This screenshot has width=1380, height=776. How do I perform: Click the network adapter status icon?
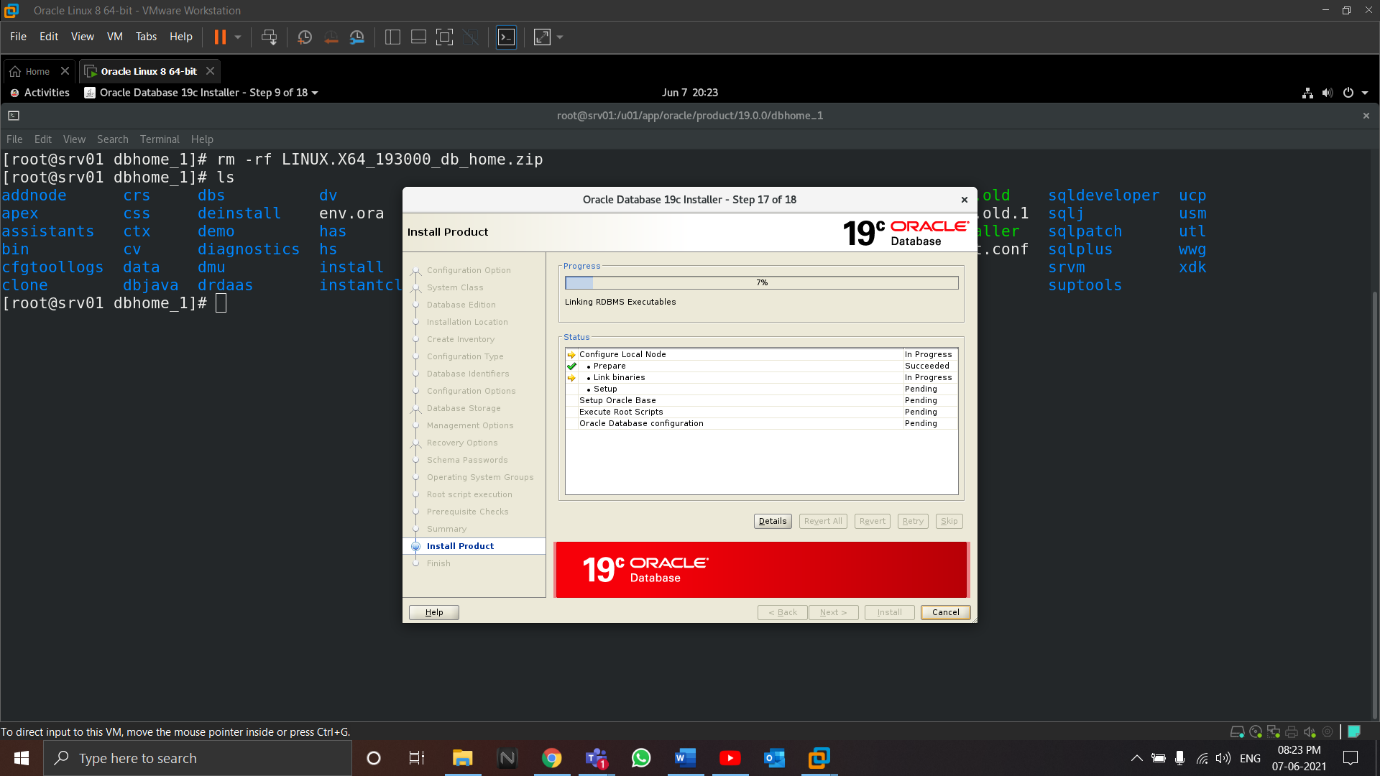click(1274, 731)
